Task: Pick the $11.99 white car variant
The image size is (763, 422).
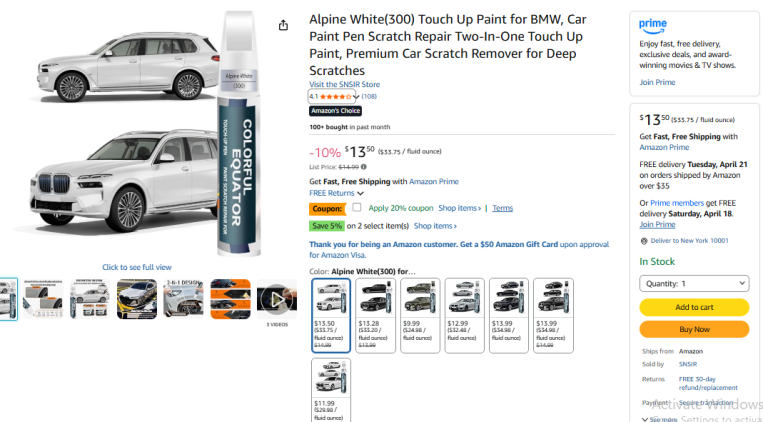Action: click(332, 386)
